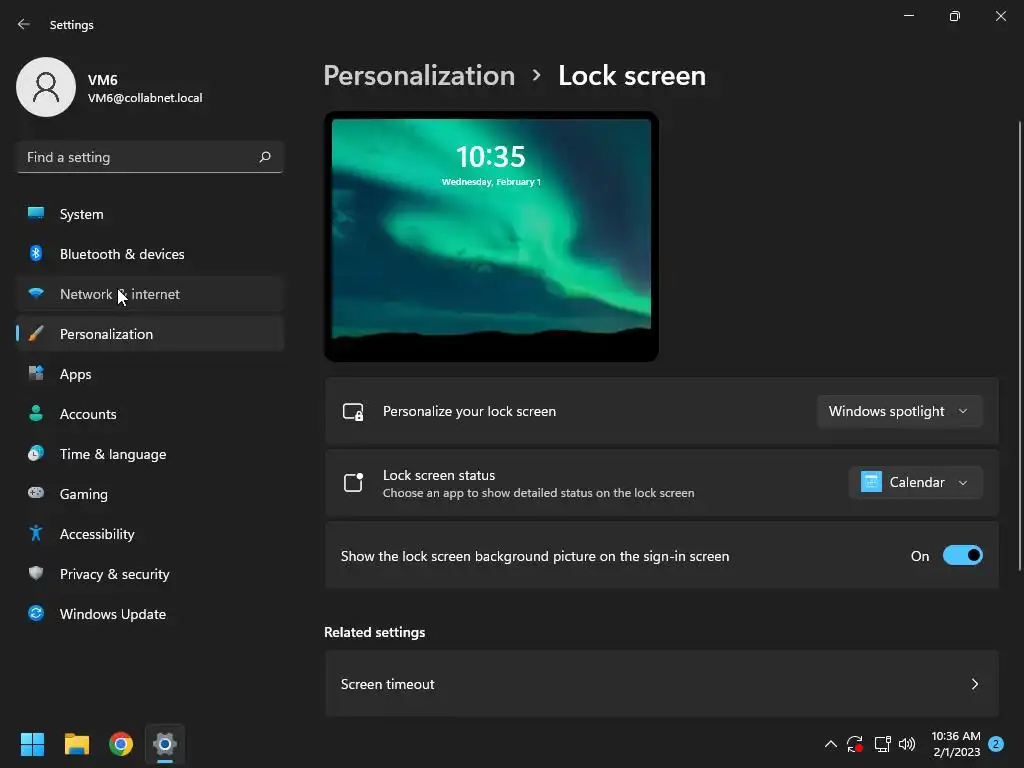Click the Accessibility figure icon
Image resolution: width=1024 pixels, height=768 pixels.
click(x=36, y=534)
